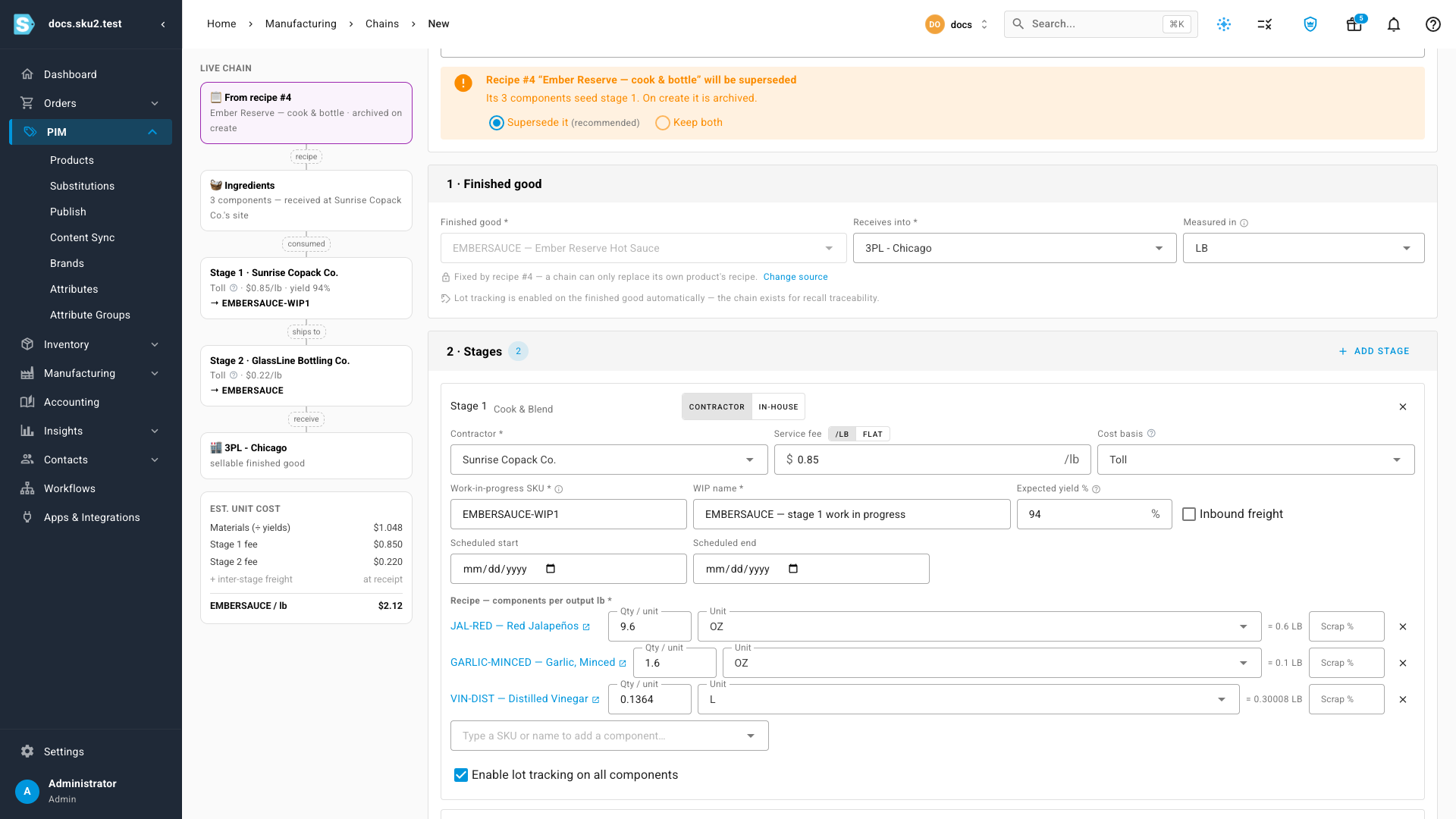This screenshot has width=1456, height=819.
Task: Set service fee to per LB
Action: [842, 435]
